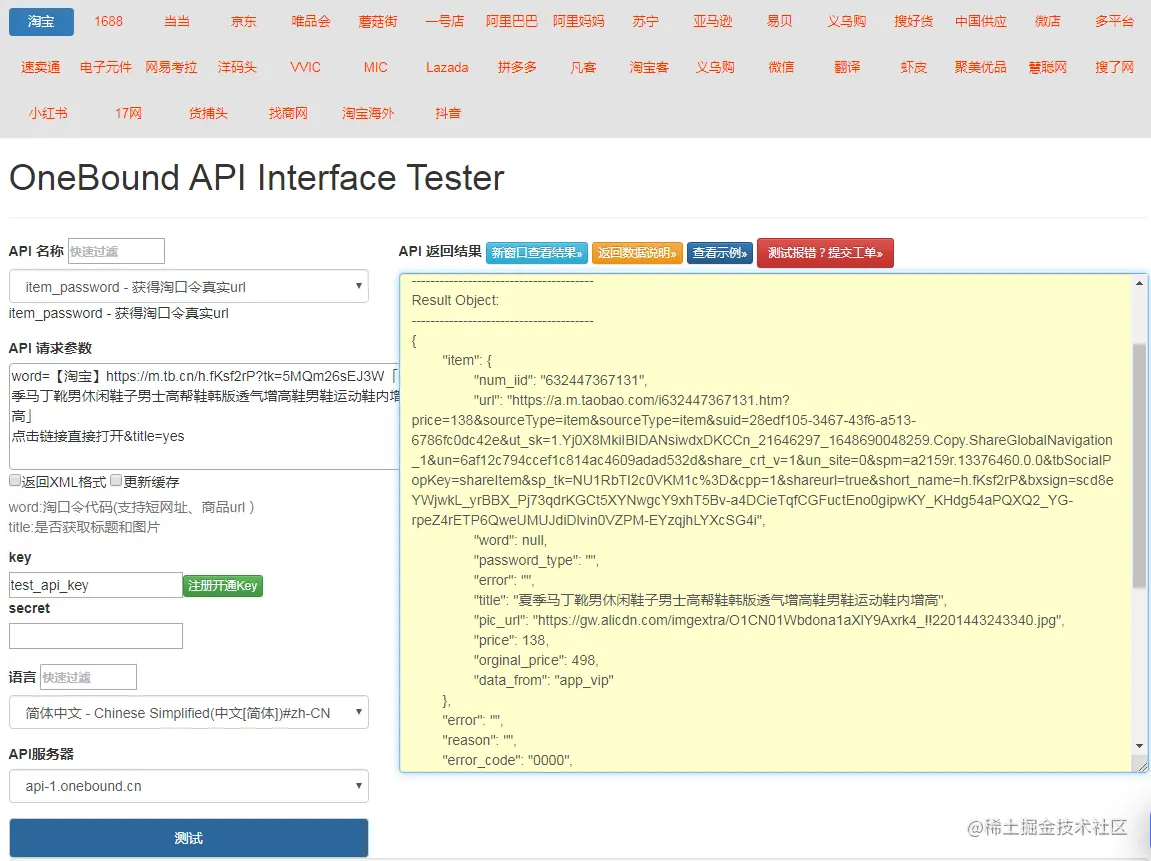Viewport: 1151px width, 861px height.
Task: Click the result textarea corner grip
Action: coord(1142,766)
